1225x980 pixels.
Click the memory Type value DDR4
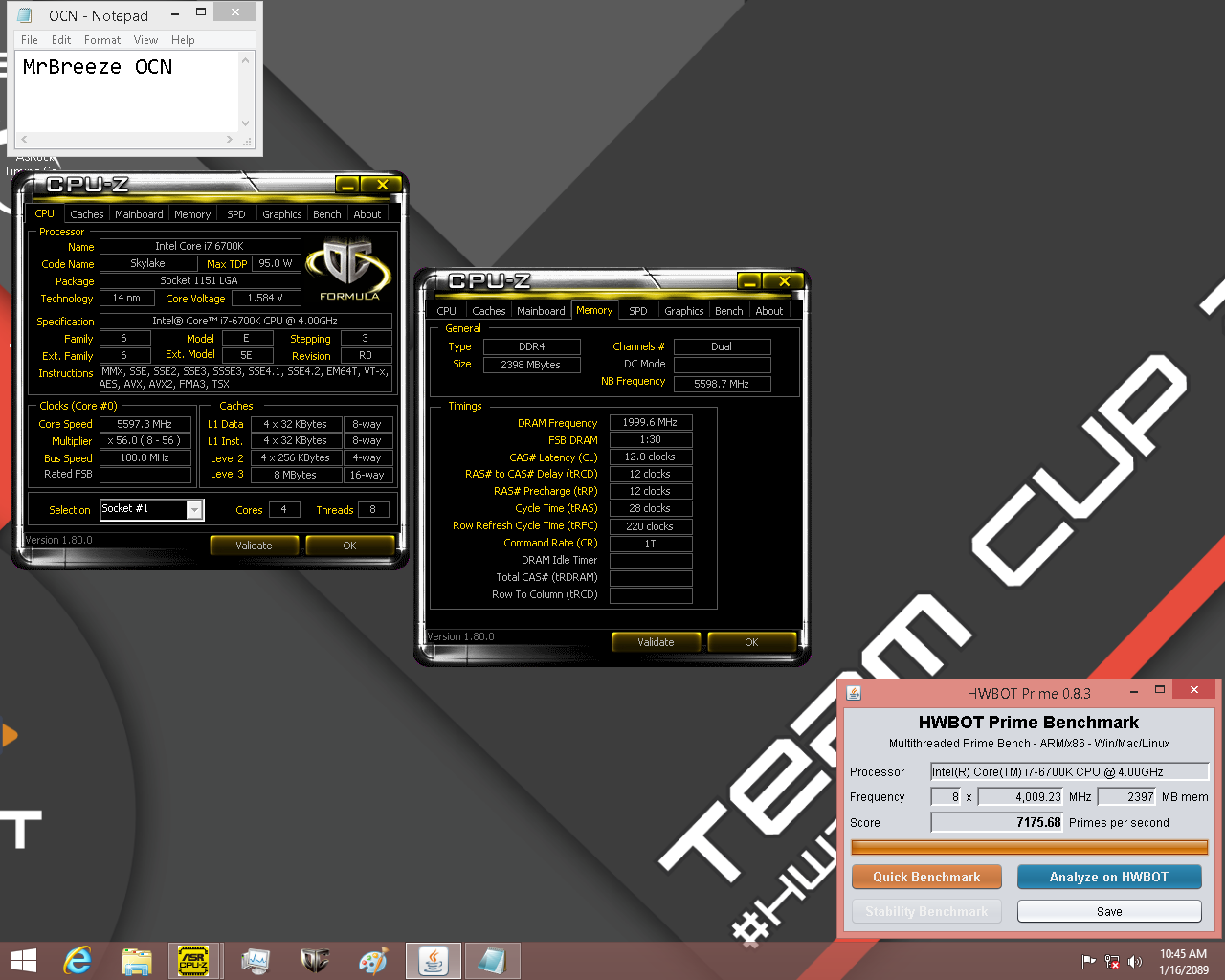[x=531, y=346]
